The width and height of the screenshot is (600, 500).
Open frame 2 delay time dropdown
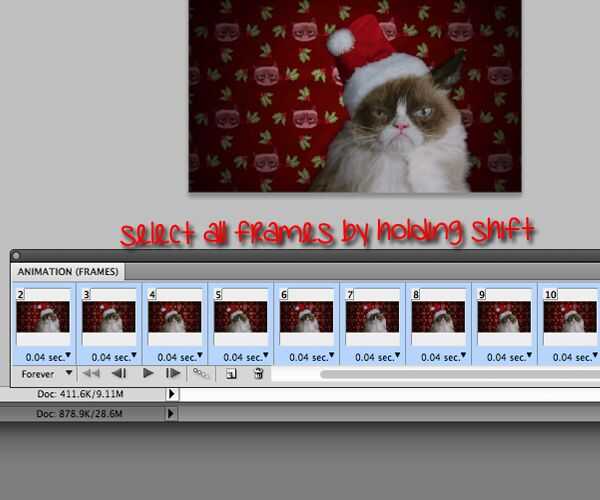point(48,357)
